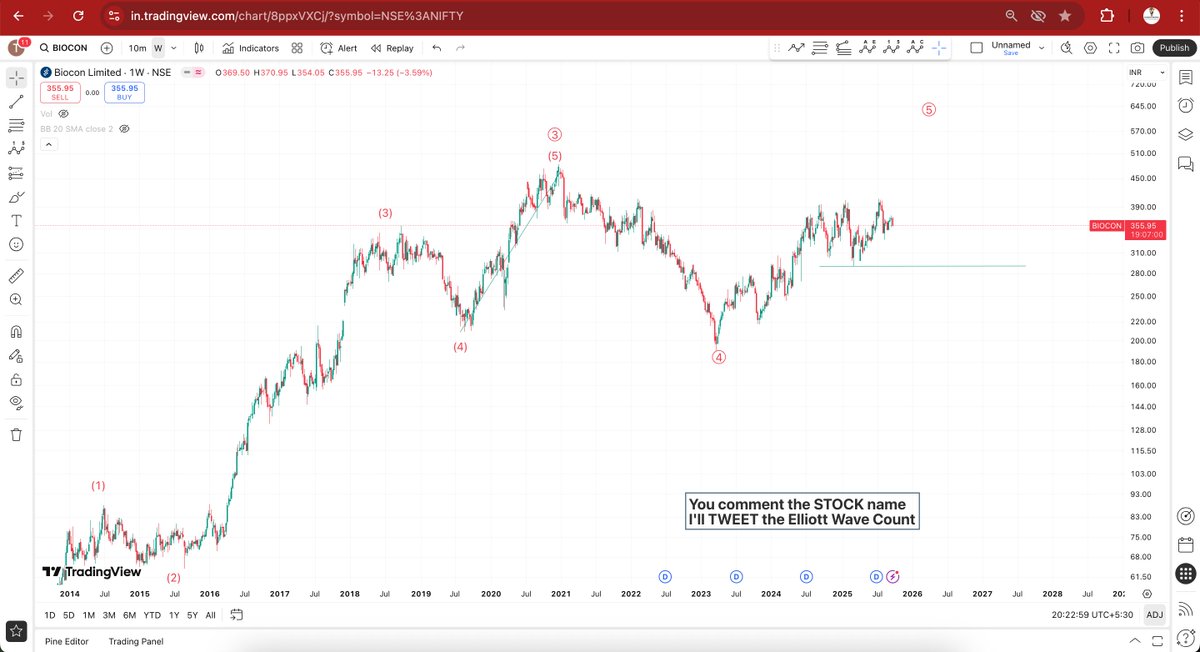Activate the zoom in tool
1200x652 pixels.
coord(16,299)
